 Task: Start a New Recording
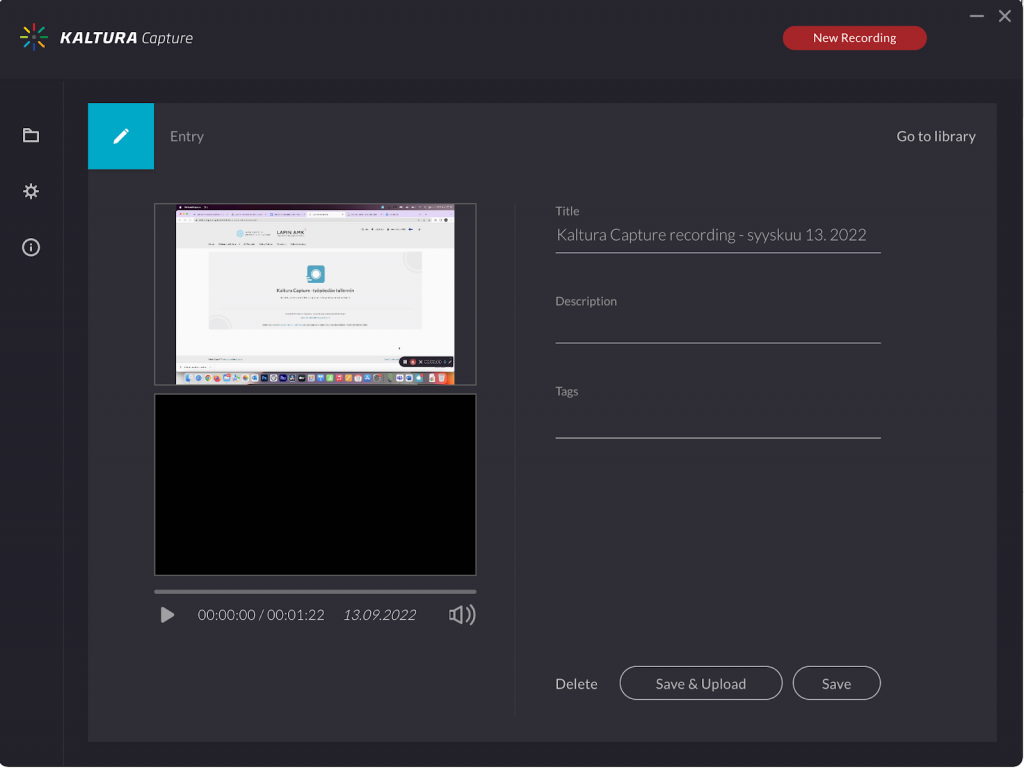(854, 38)
